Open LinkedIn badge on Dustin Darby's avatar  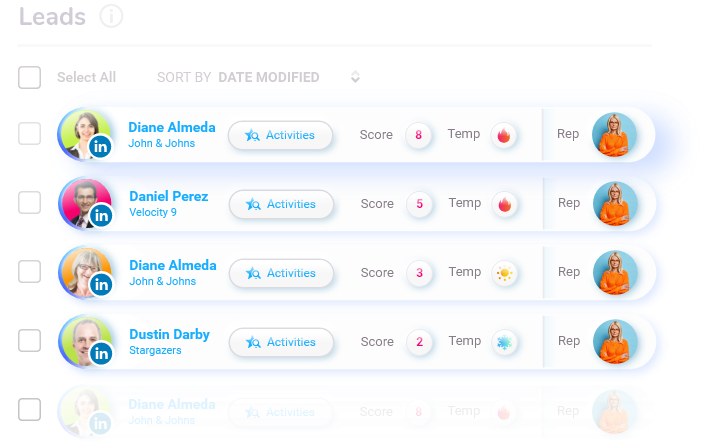(x=101, y=353)
